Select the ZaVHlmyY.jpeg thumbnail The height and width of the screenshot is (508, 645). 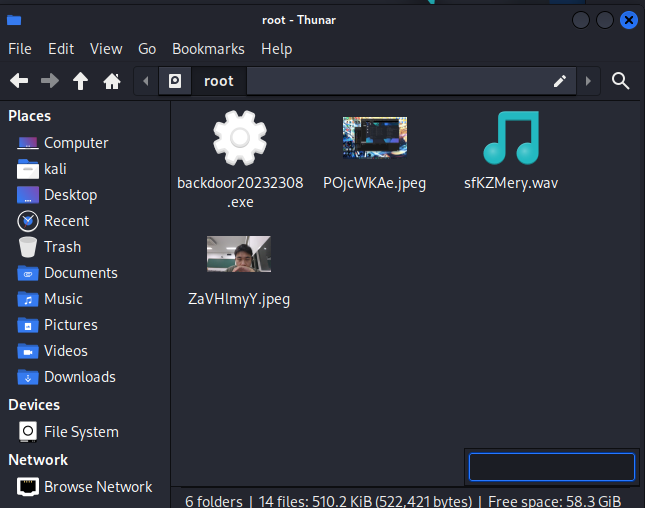[x=239, y=254]
